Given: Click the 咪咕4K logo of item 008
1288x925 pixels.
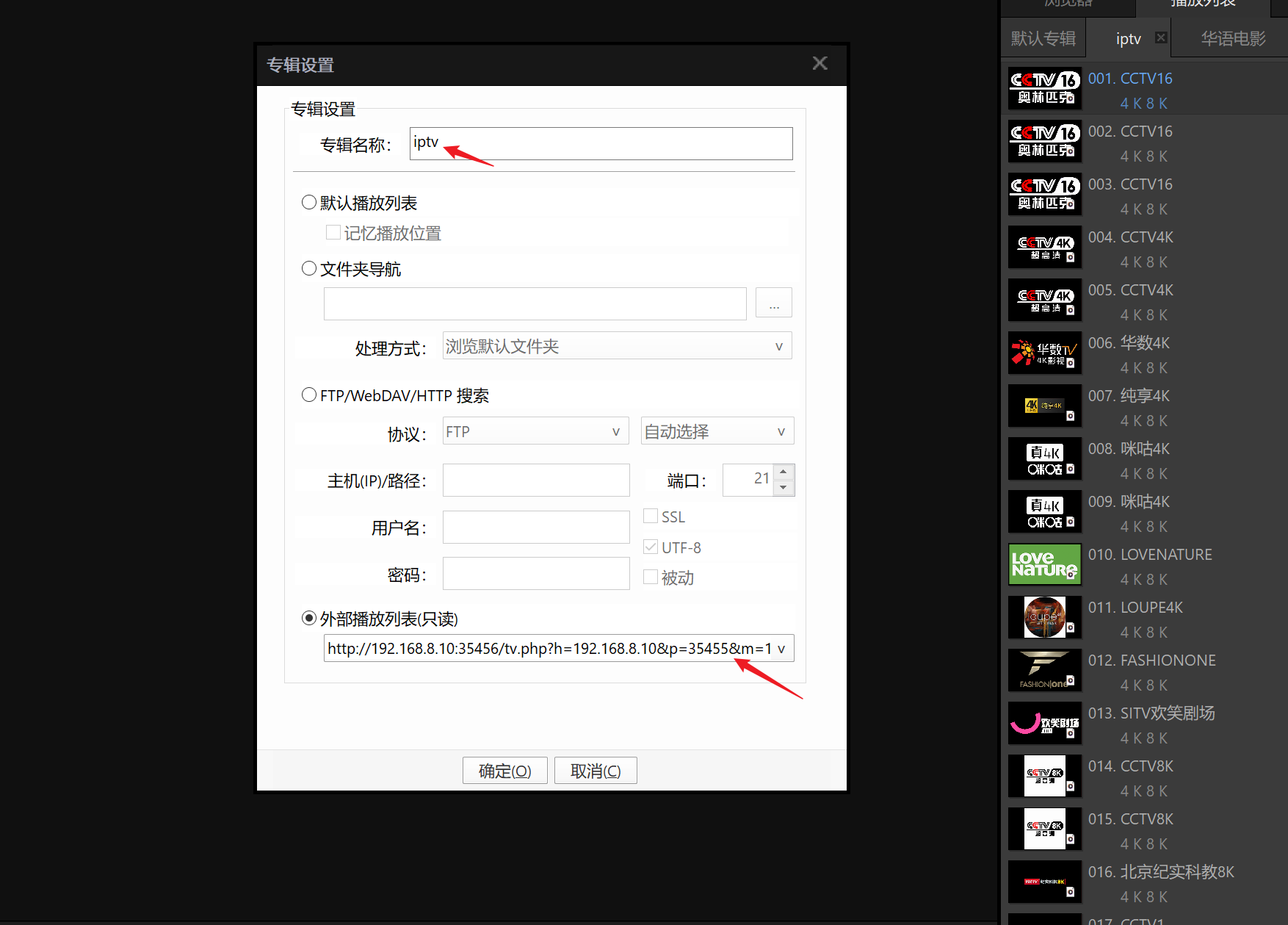Looking at the screenshot, I should point(1045,459).
